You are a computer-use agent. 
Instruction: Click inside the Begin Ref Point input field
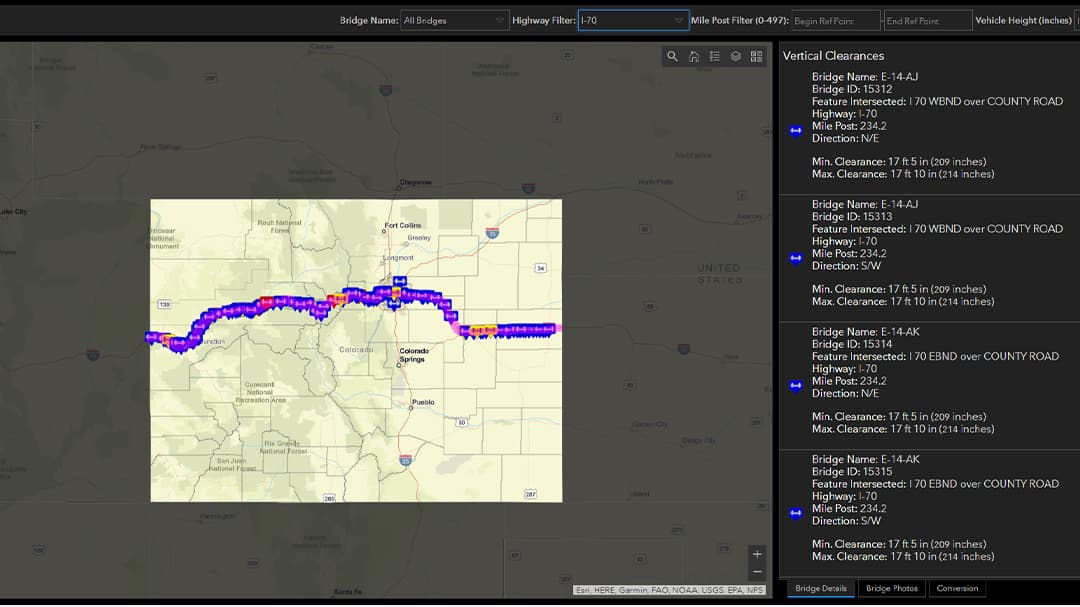click(836, 19)
